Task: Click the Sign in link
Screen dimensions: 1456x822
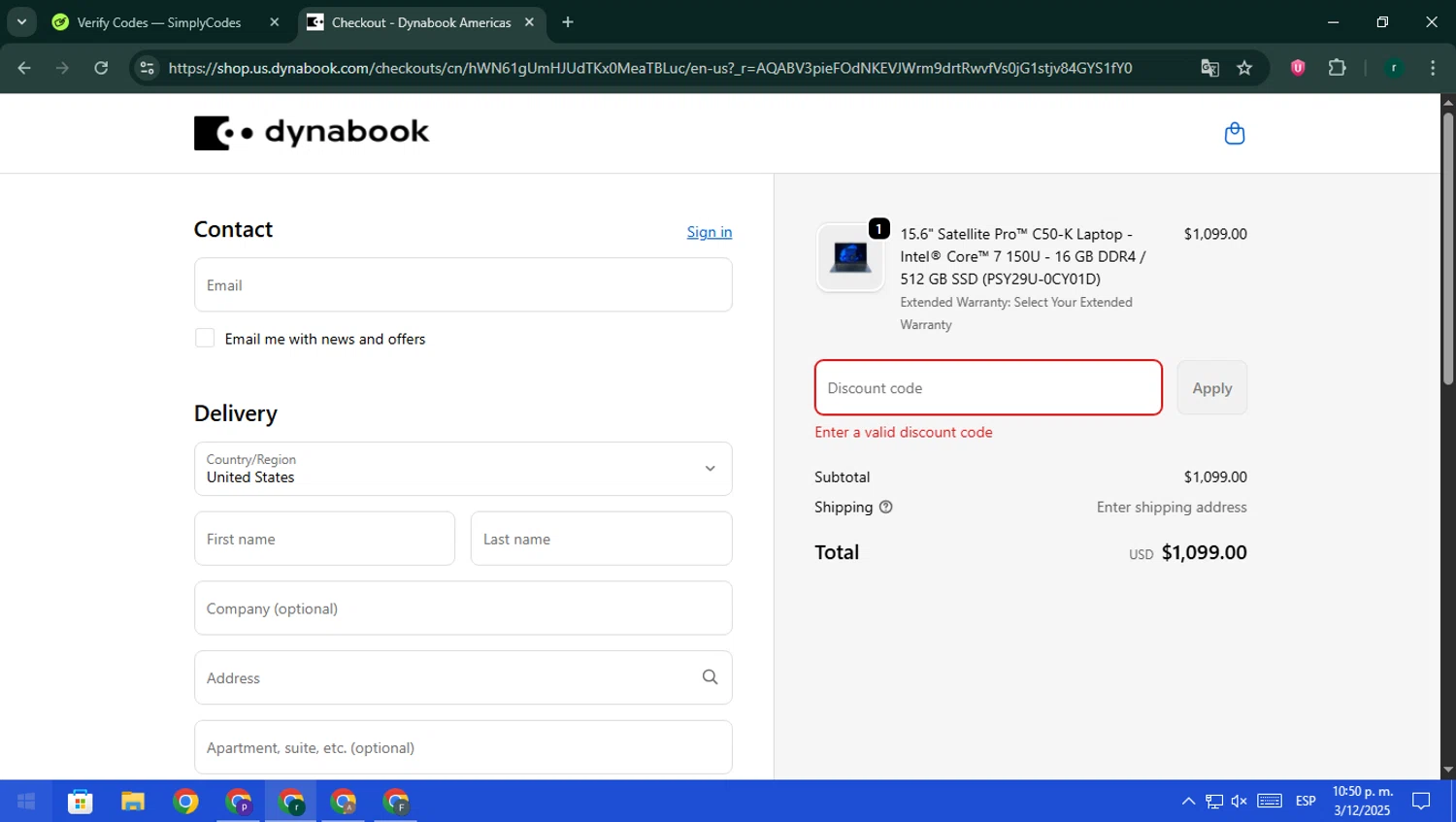Action: [x=710, y=232]
